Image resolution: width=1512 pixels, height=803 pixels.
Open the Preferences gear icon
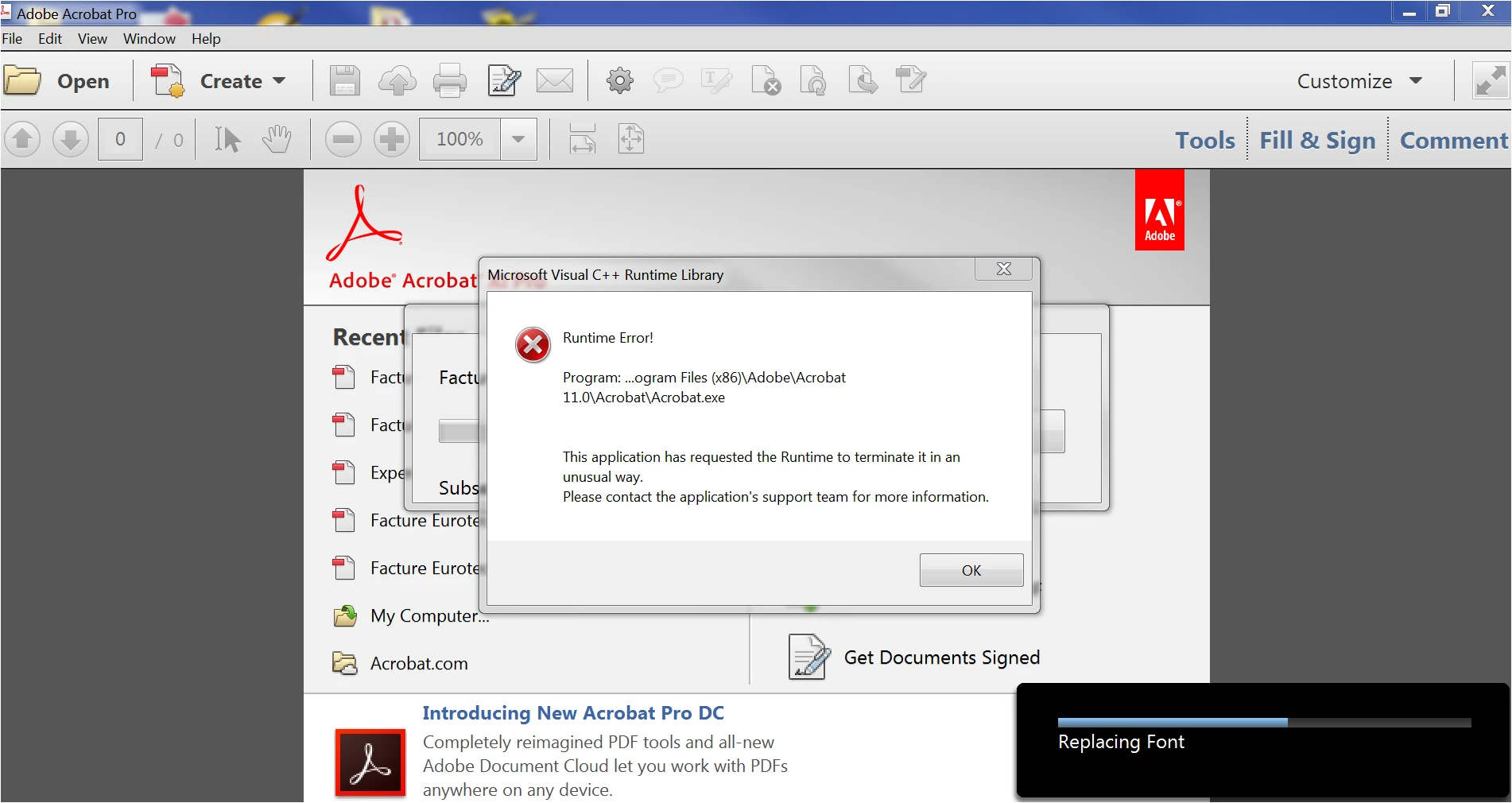pos(620,80)
